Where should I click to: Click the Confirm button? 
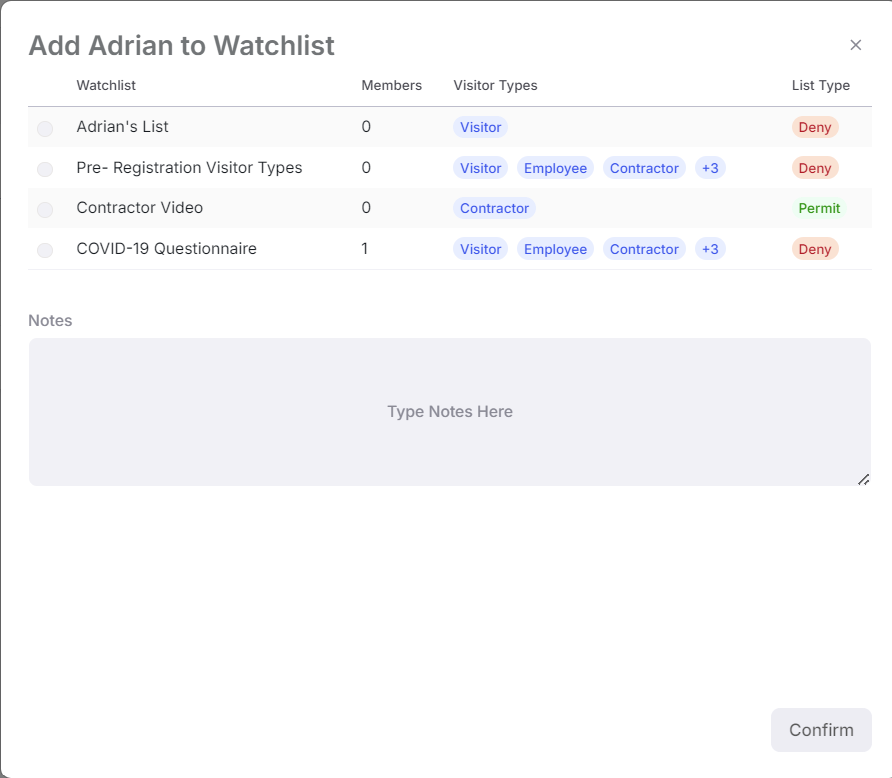click(x=821, y=730)
